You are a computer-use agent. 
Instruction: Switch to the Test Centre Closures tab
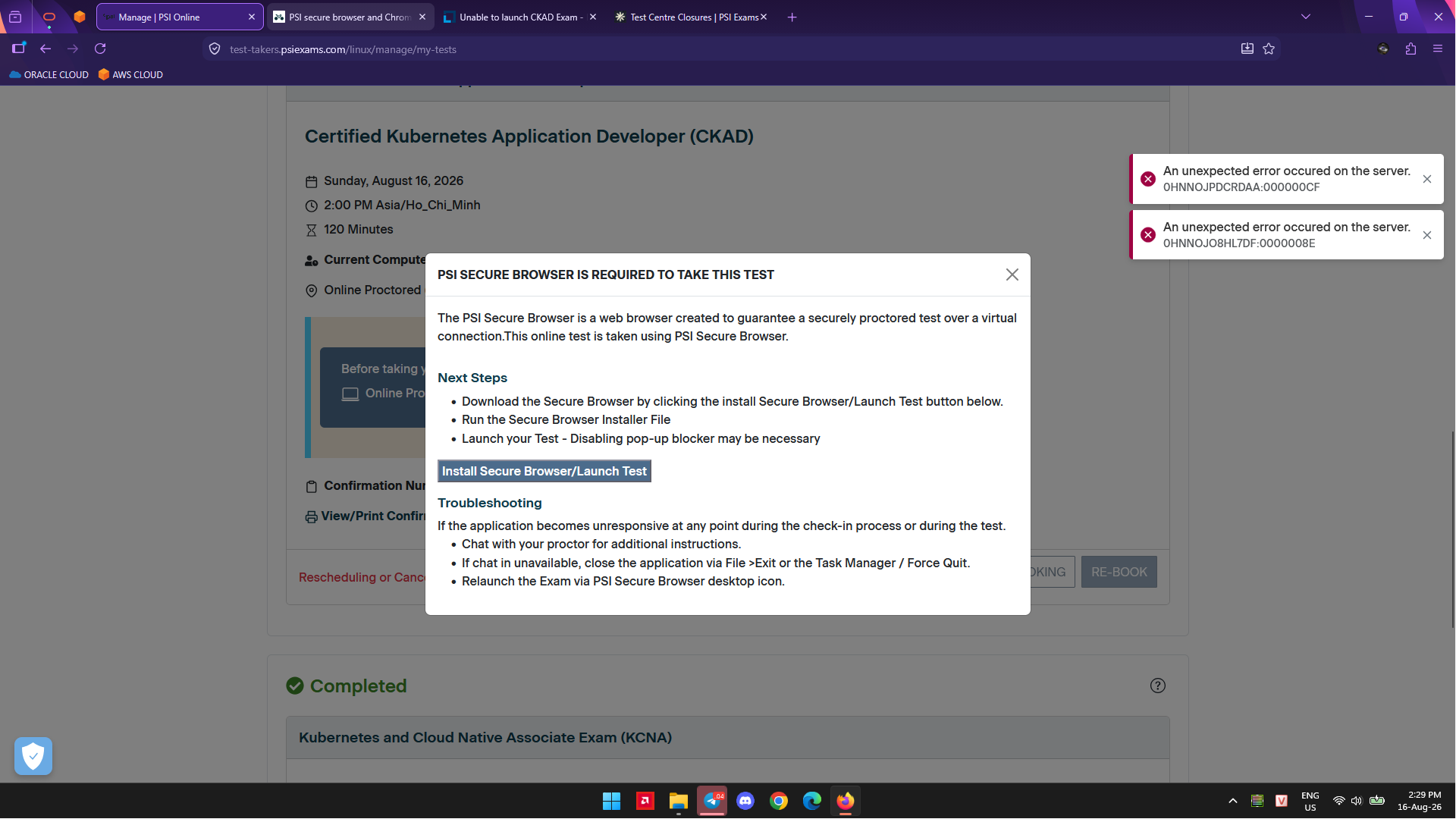[x=691, y=17]
